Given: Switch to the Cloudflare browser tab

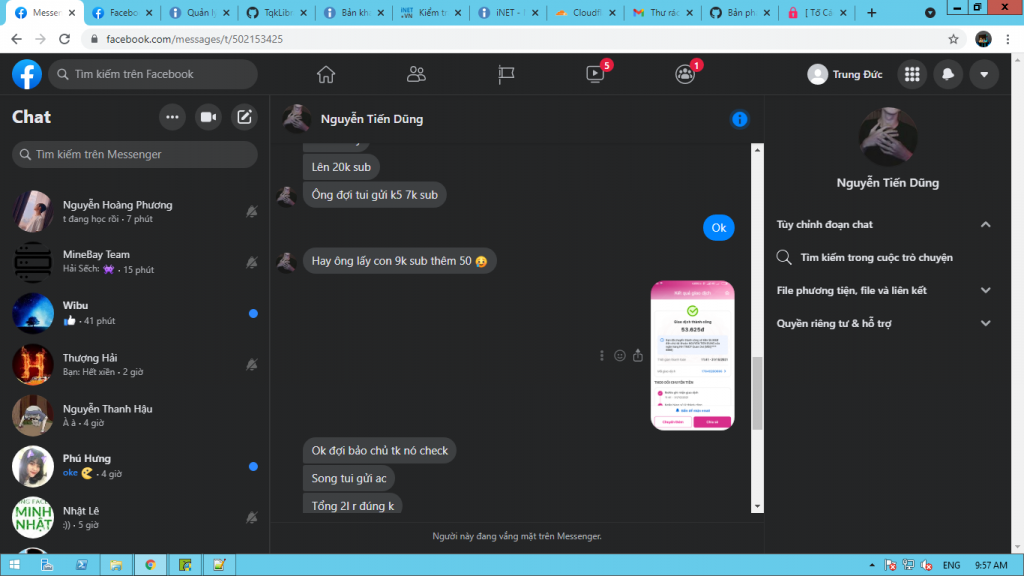Looking at the screenshot, I should pos(582,13).
